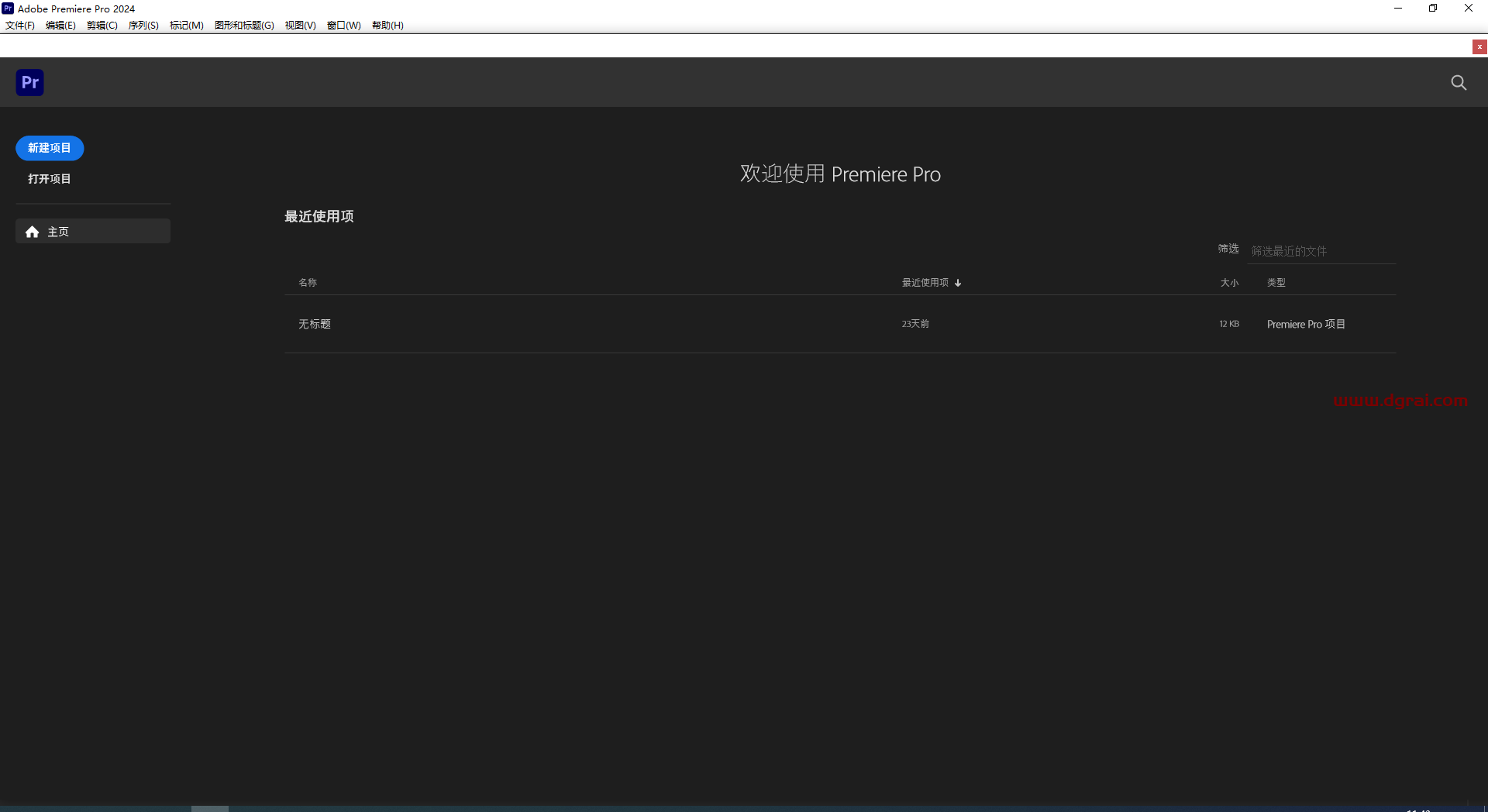Sort the list by 大小 column
1488x812 pixels.
pyautogui.click(x=1229, y=283)
